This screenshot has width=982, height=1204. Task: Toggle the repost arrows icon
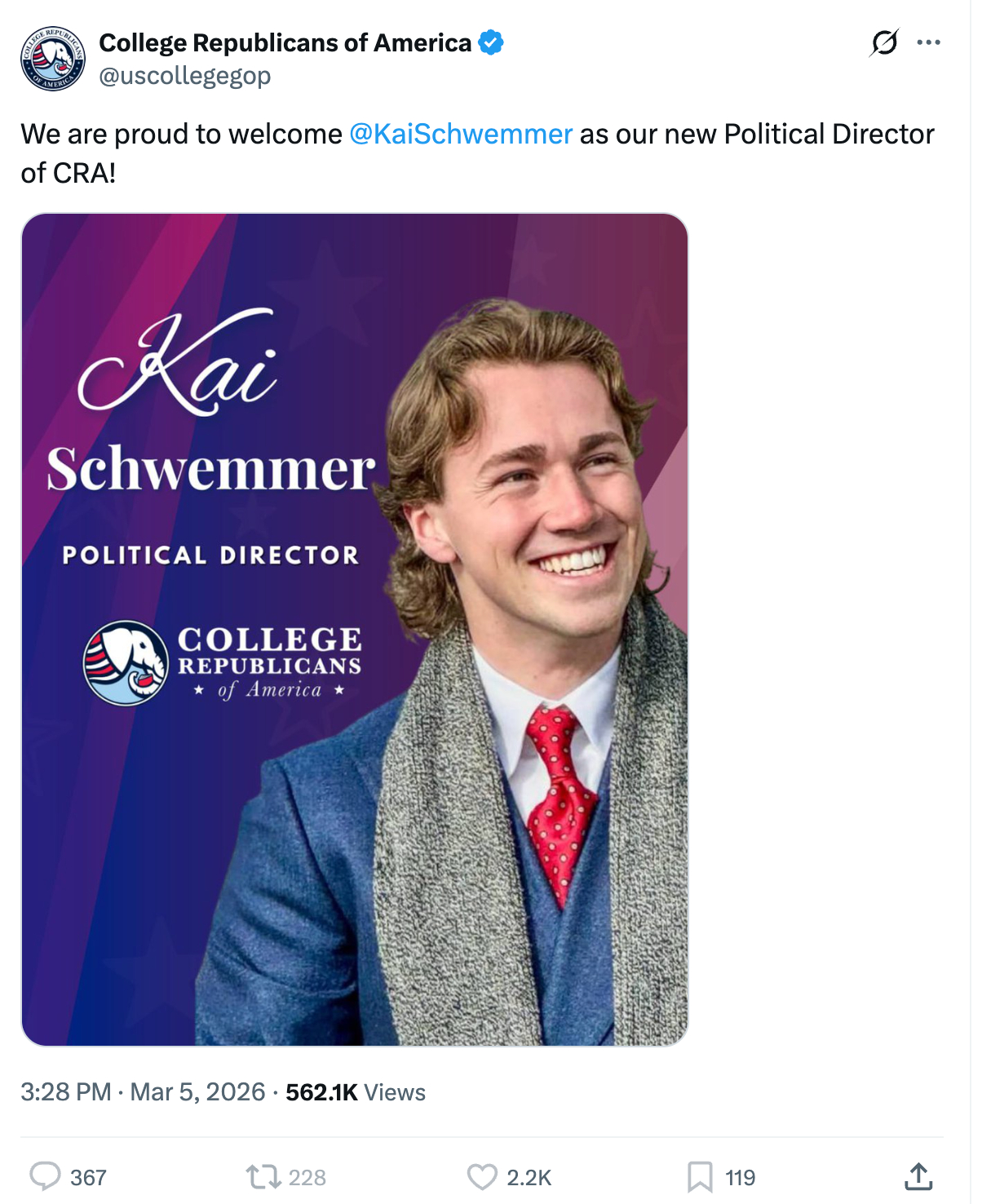tap(263, 1176)
